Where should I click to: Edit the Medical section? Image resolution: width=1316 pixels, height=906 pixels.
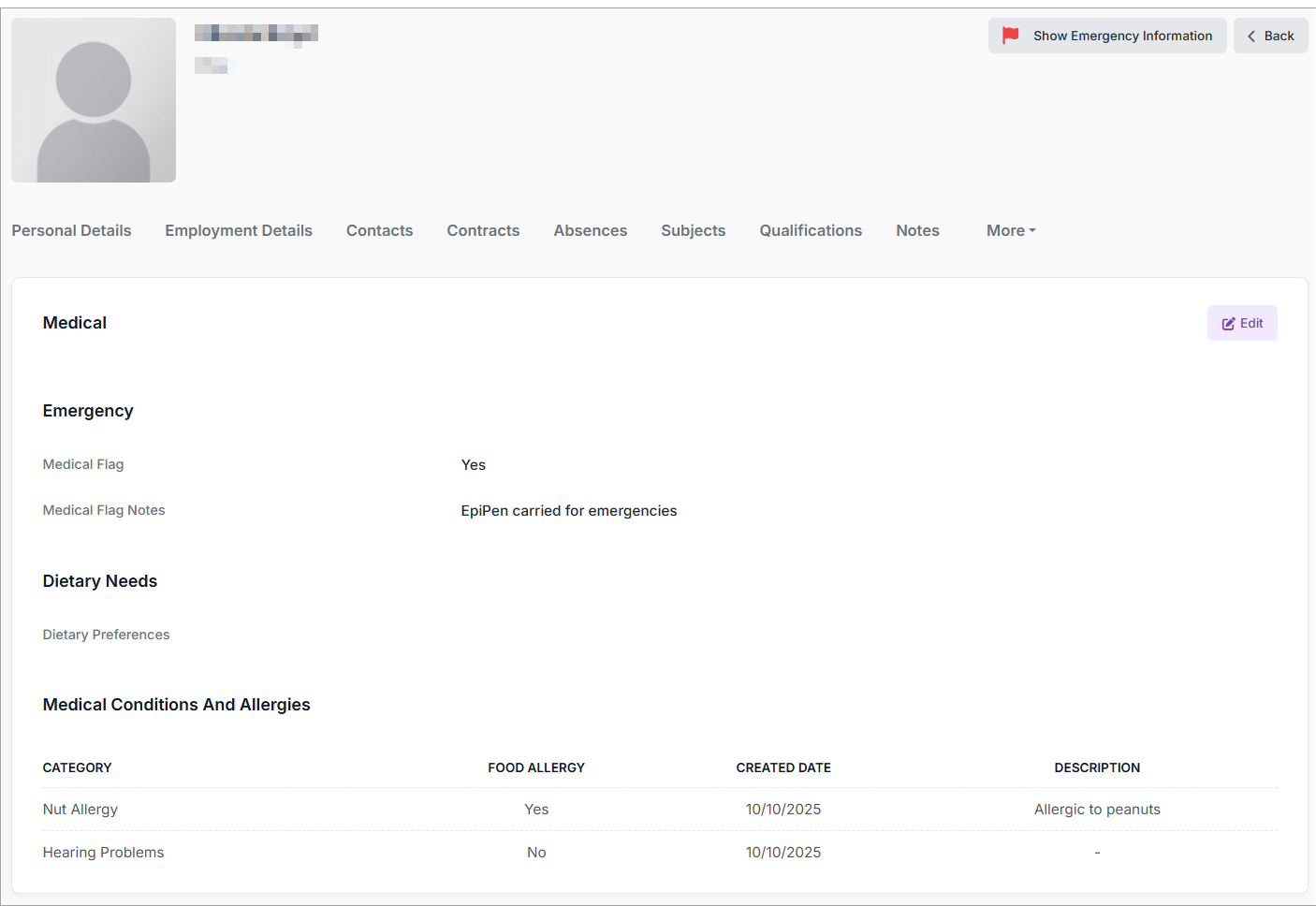(x=1242, y=323)
